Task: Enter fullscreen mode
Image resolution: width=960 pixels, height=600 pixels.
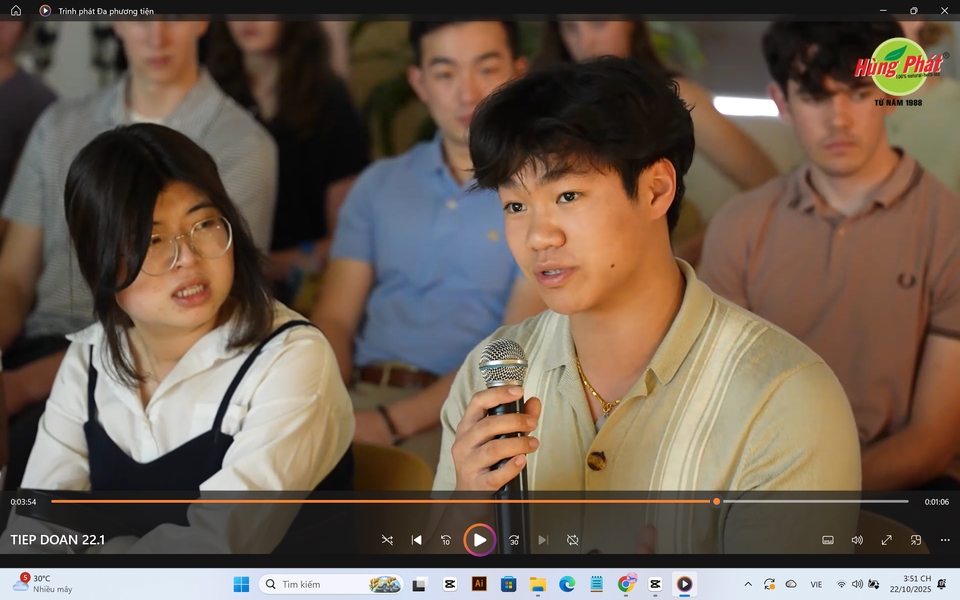Action: 886,540
